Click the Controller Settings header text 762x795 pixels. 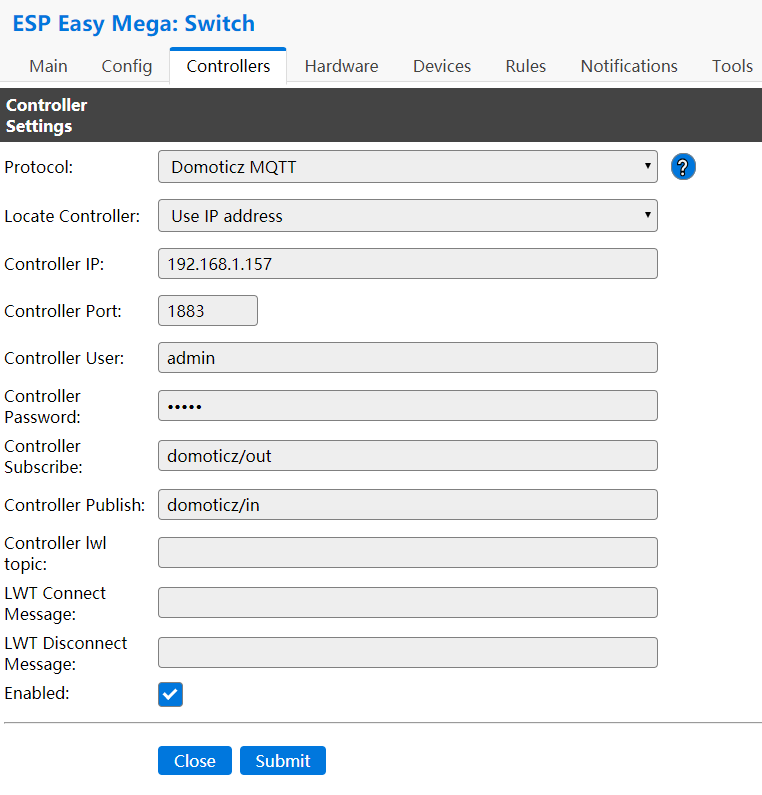pos(46,116)
